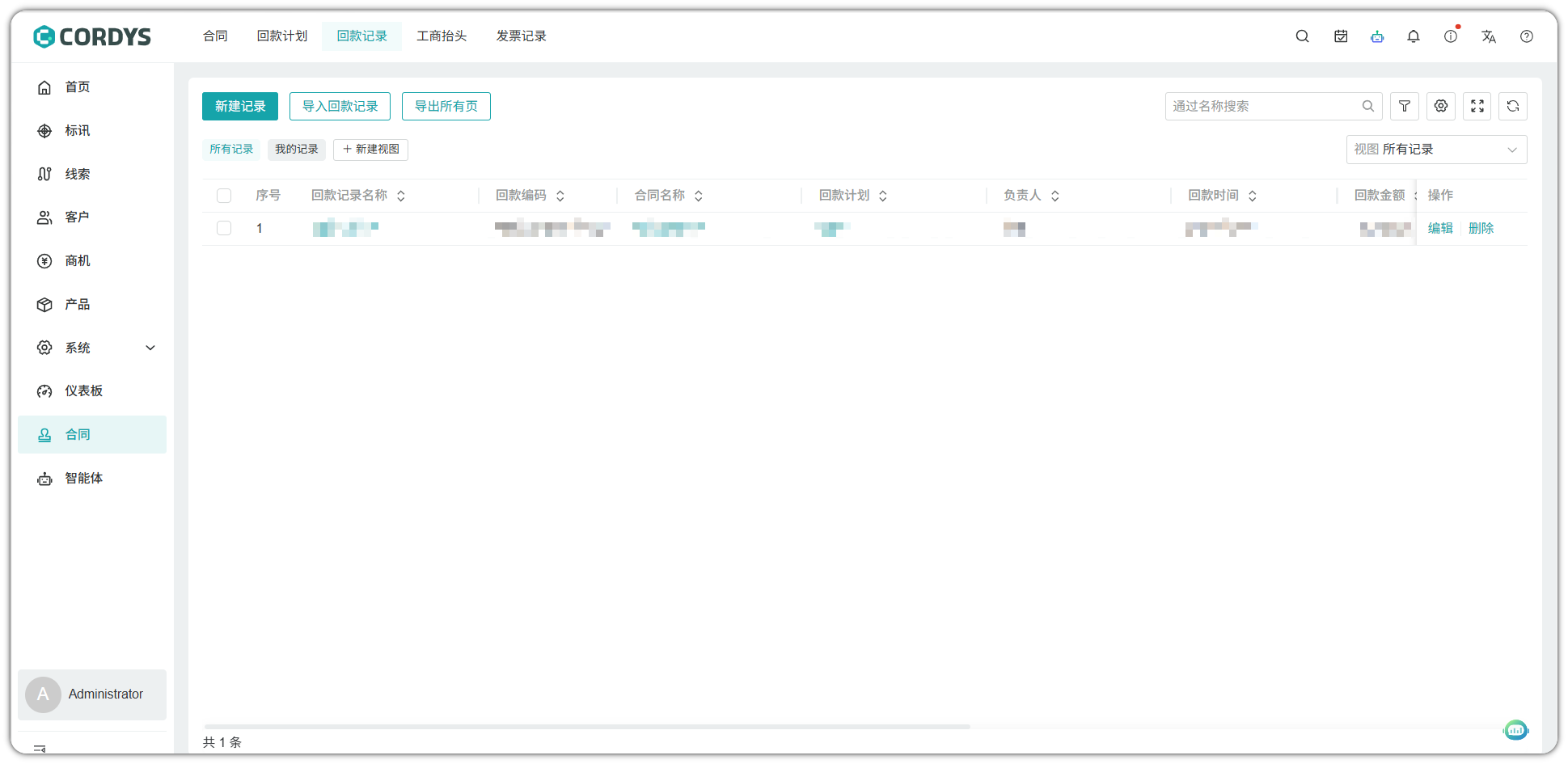
Task: Click the 新建记录 button
Action: [x=240, y=107]
